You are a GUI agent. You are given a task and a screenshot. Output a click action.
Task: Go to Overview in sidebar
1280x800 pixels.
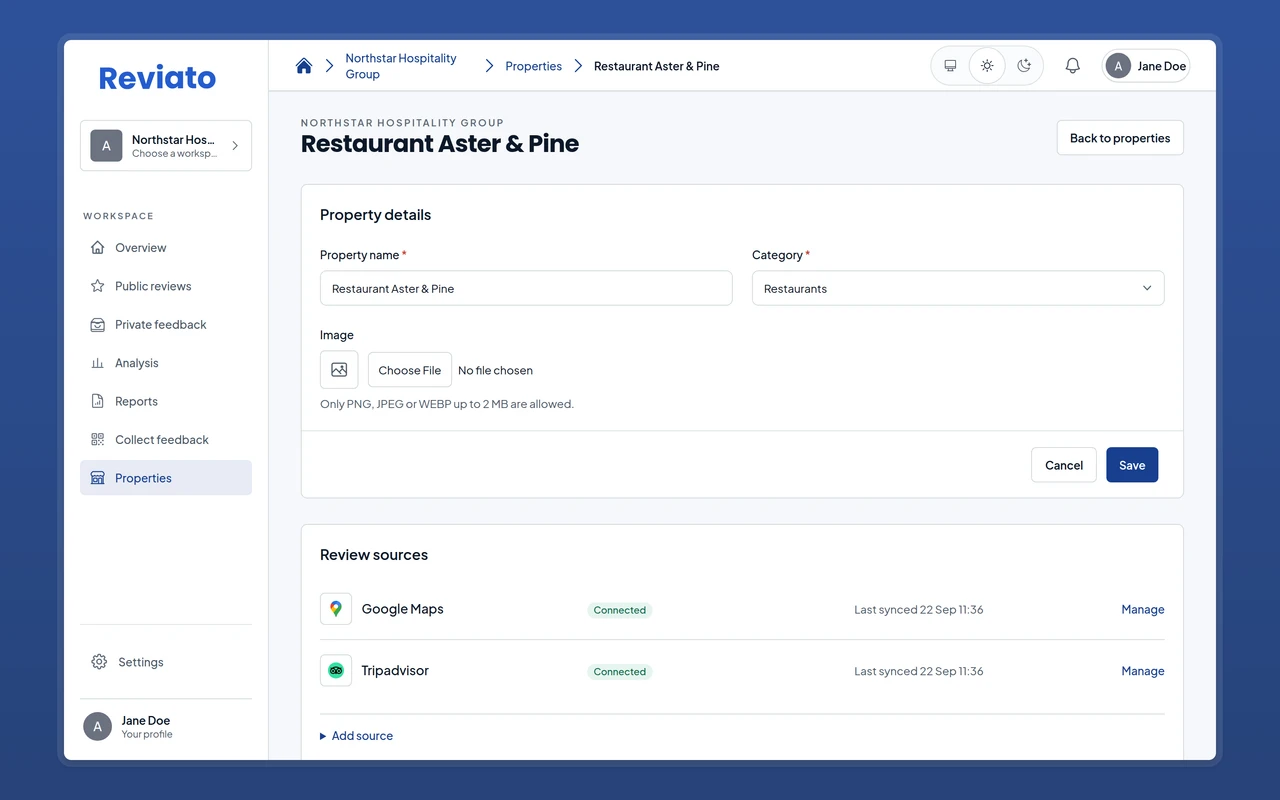coord(166,248)
